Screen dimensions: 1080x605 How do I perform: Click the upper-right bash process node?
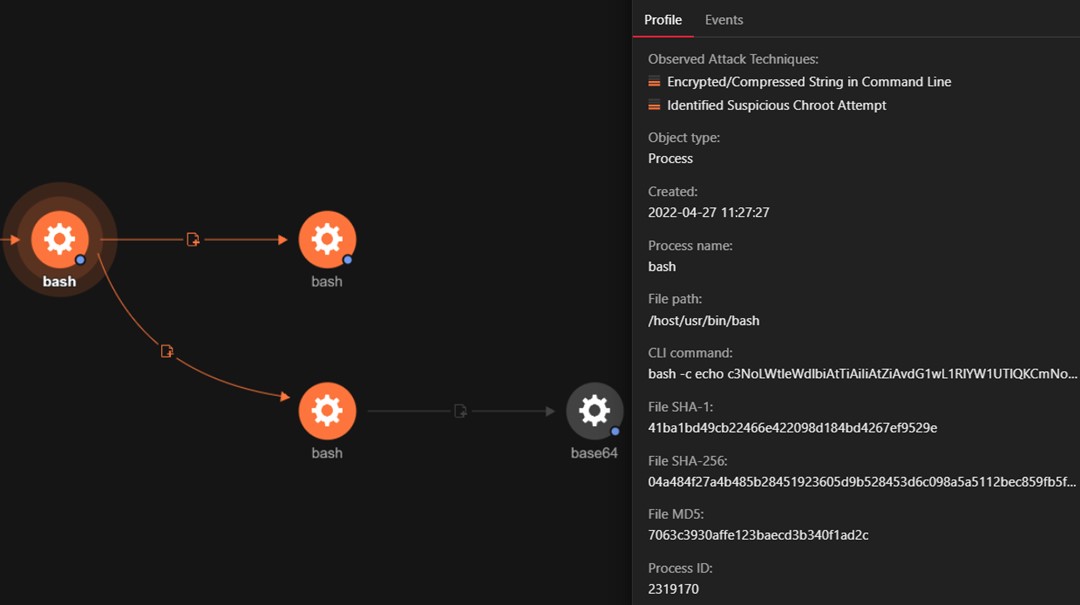pyautogui.click(x=327, y=240)
